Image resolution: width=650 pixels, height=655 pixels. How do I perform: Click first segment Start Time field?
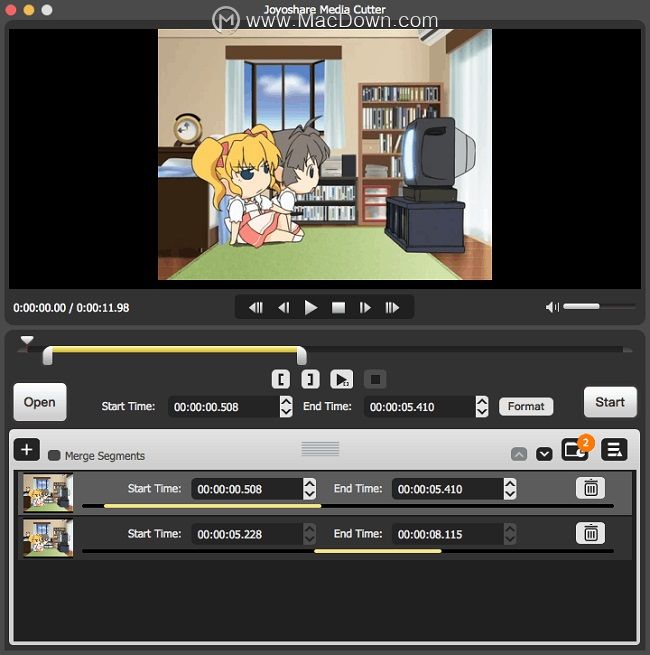point(247,489)
